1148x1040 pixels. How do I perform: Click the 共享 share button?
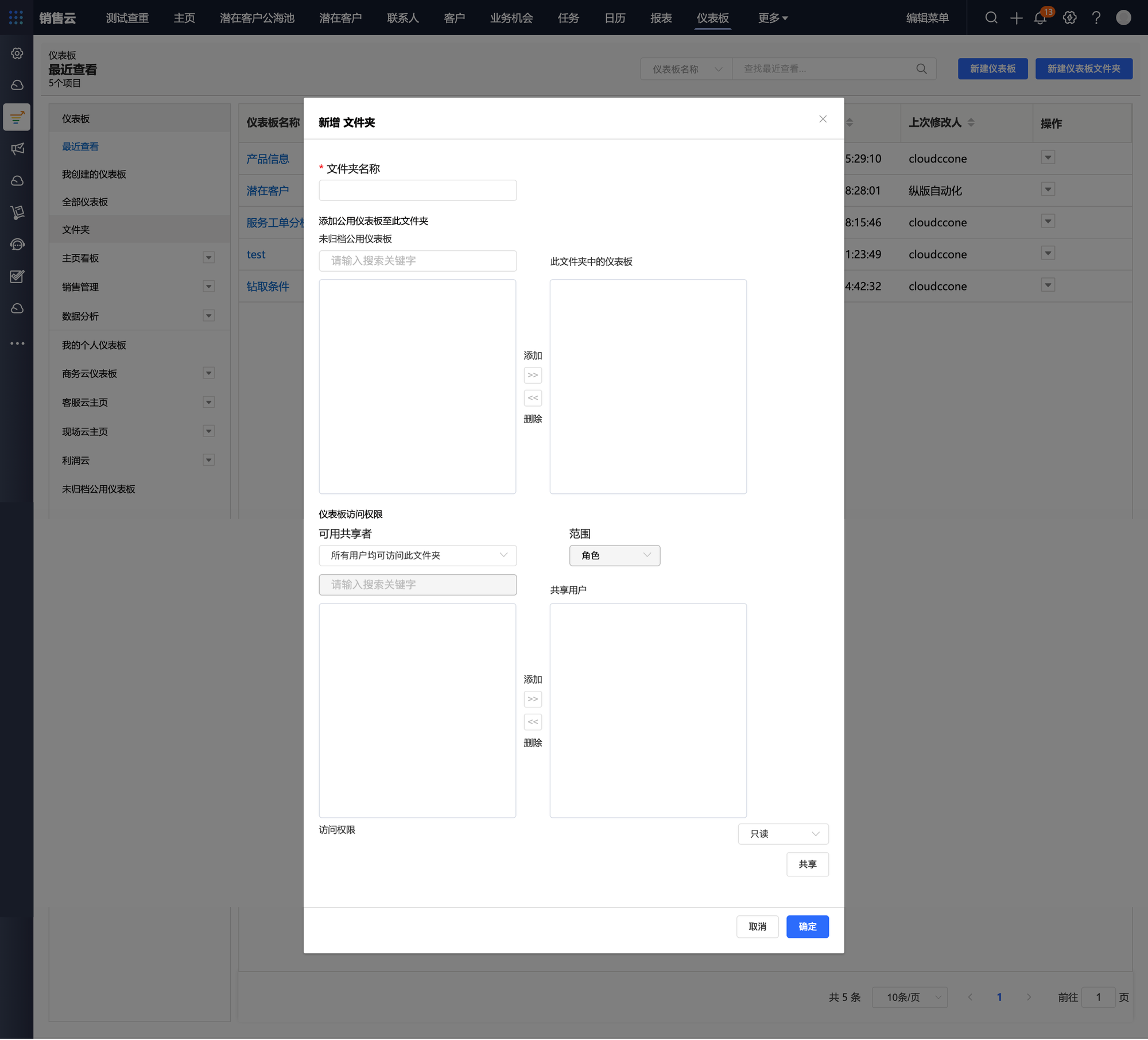[x=807, y=864]
